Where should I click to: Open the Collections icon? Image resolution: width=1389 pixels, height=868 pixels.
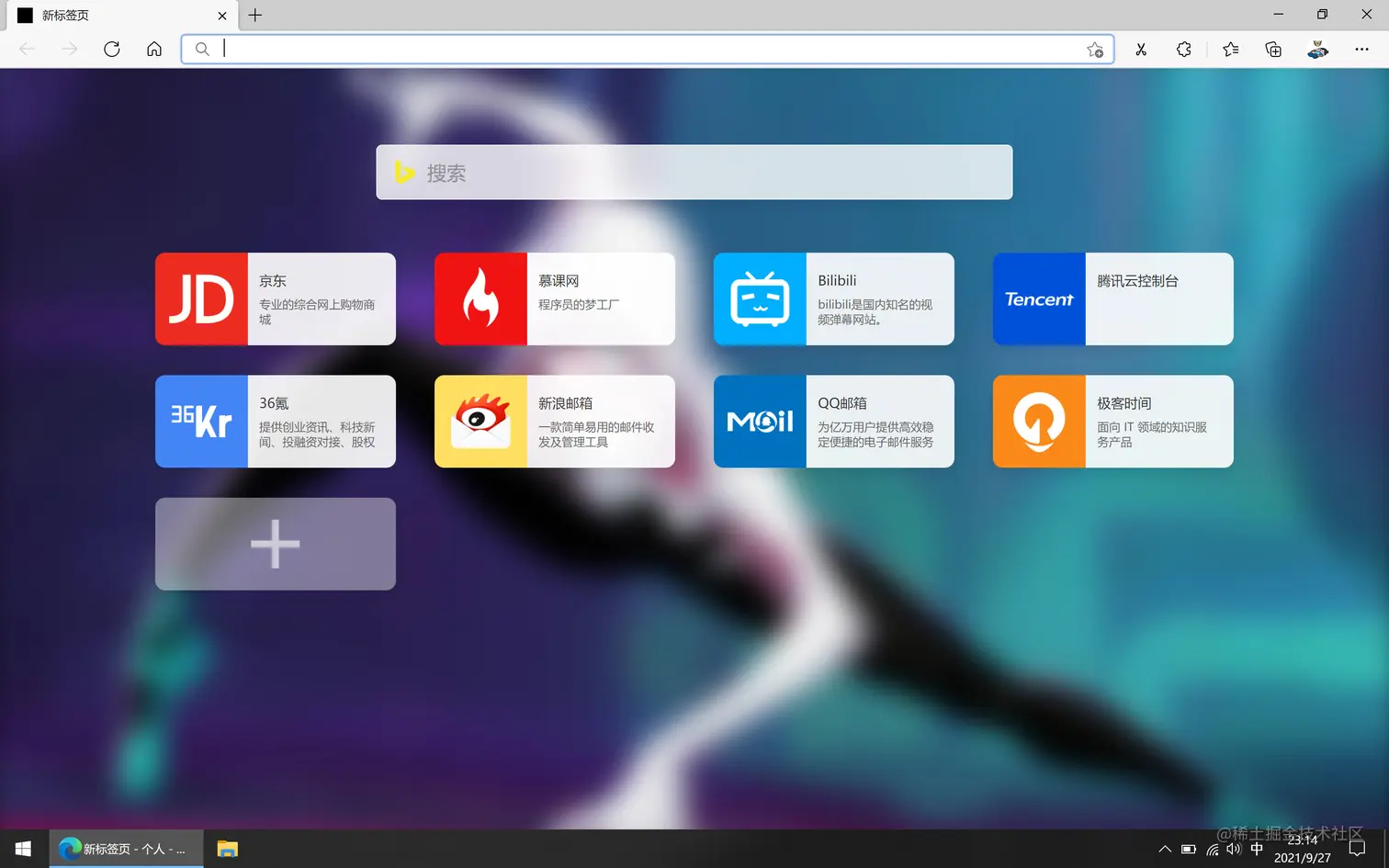[1273, 50]
